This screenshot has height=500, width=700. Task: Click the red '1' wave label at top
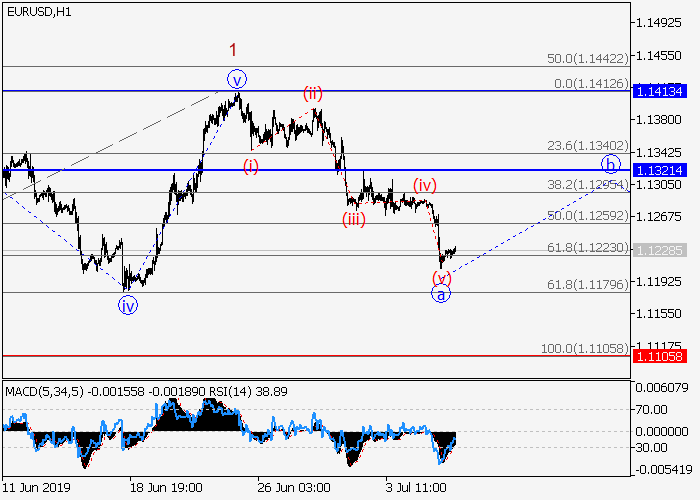pyautogui.click(x=233, y=49)
